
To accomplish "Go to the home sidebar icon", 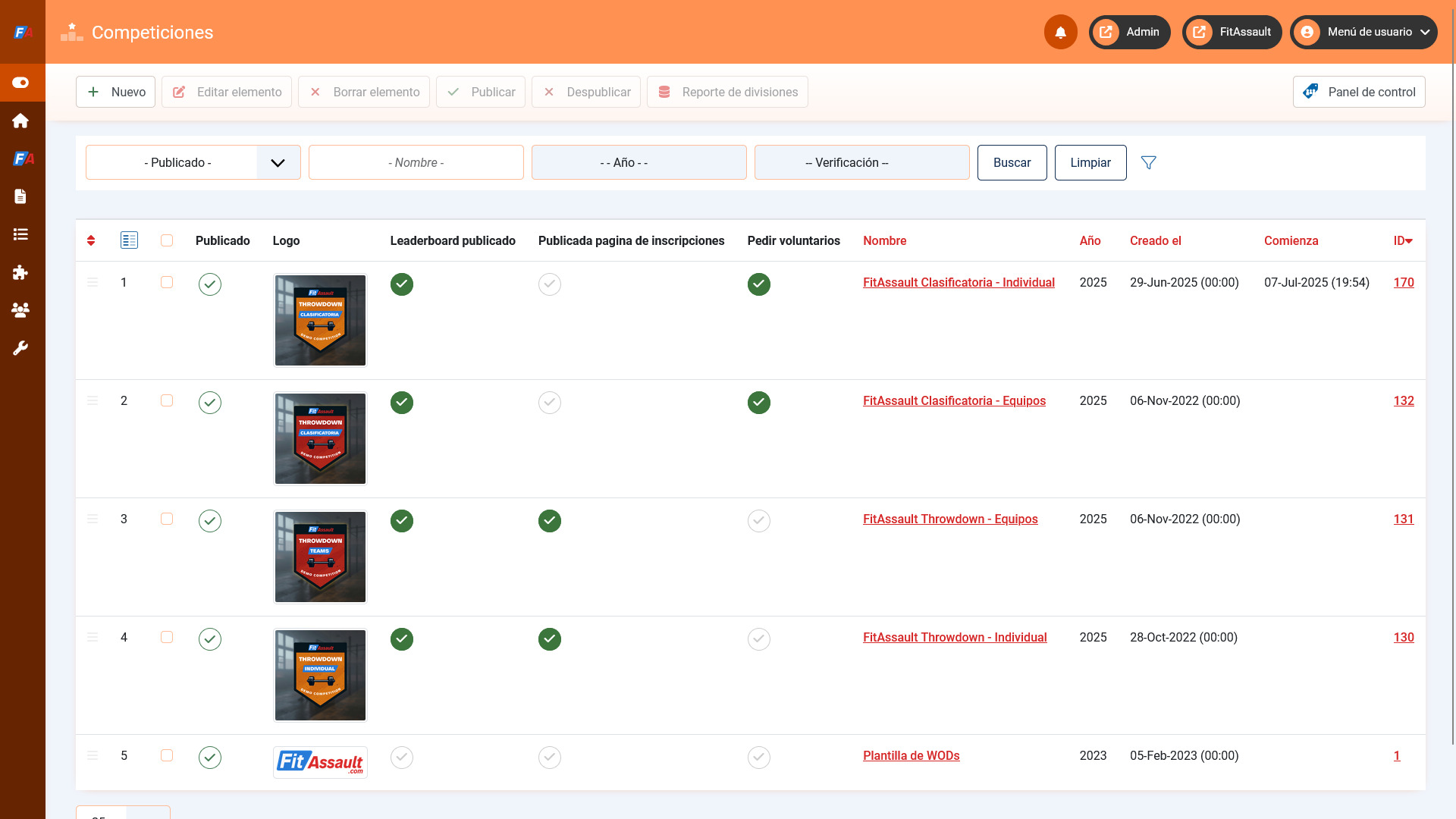I will [20, 121].
